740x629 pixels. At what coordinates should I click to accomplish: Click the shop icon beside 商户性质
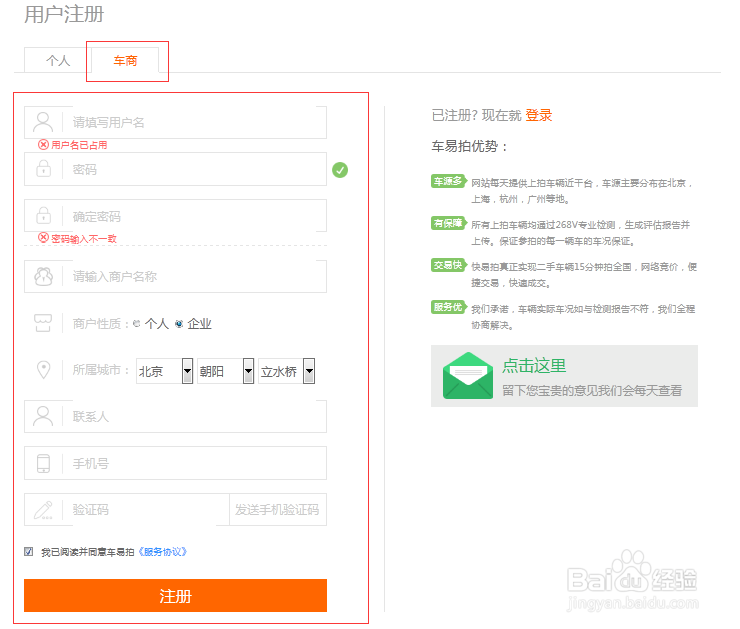click(x=43, y=323)
